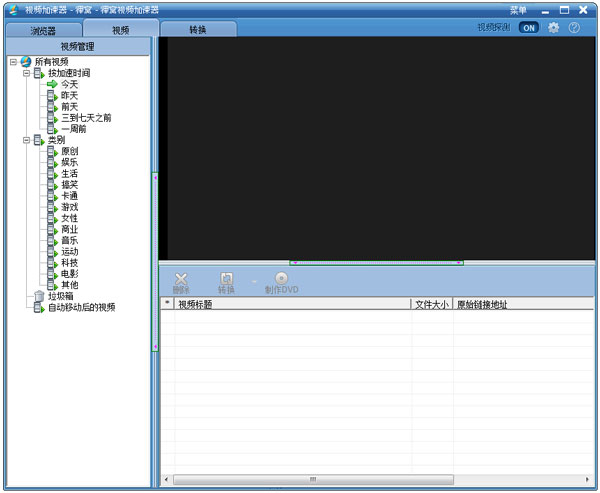Collapse the 所有视频 tree node
600x493 pixels.
pos(13,62)
